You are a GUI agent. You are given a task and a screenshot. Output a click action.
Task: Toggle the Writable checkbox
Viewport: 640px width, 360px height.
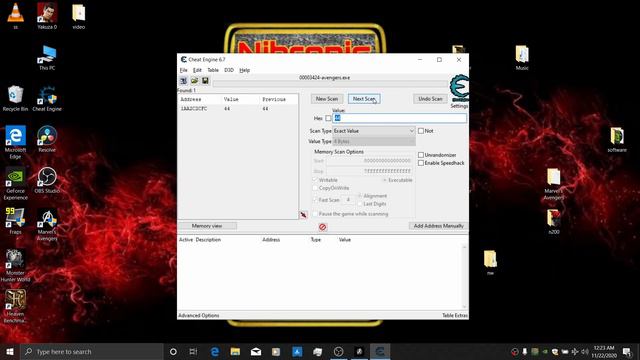coord(315,180)
